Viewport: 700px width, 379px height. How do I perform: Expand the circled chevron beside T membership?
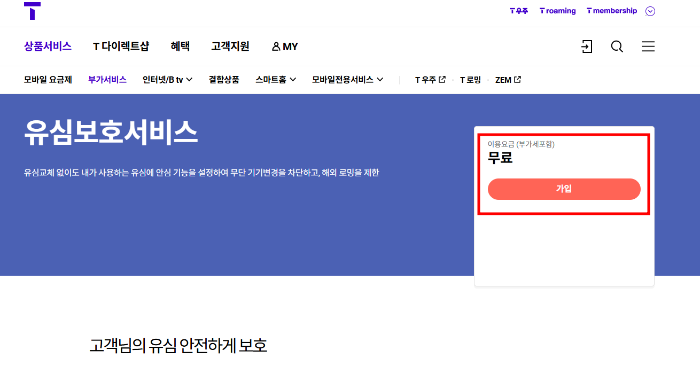coord(650,11)
